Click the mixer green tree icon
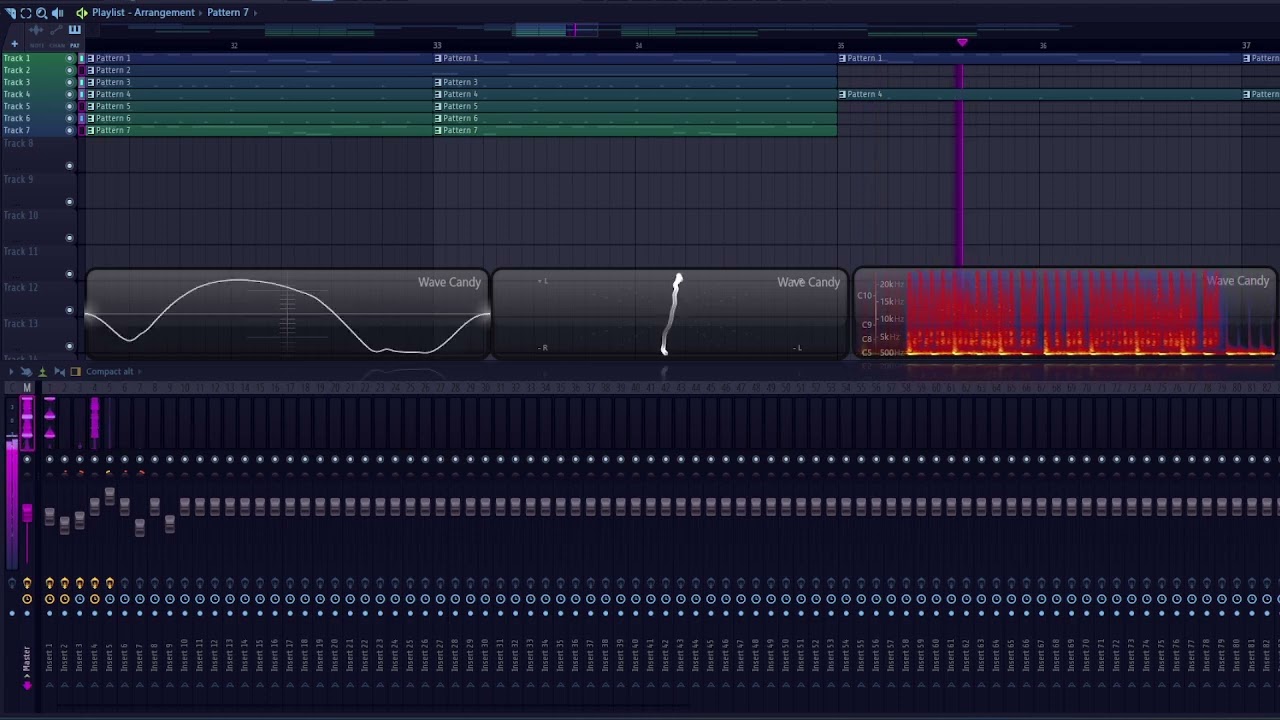This screenshot has height=720, width=1280. point(42,372)
